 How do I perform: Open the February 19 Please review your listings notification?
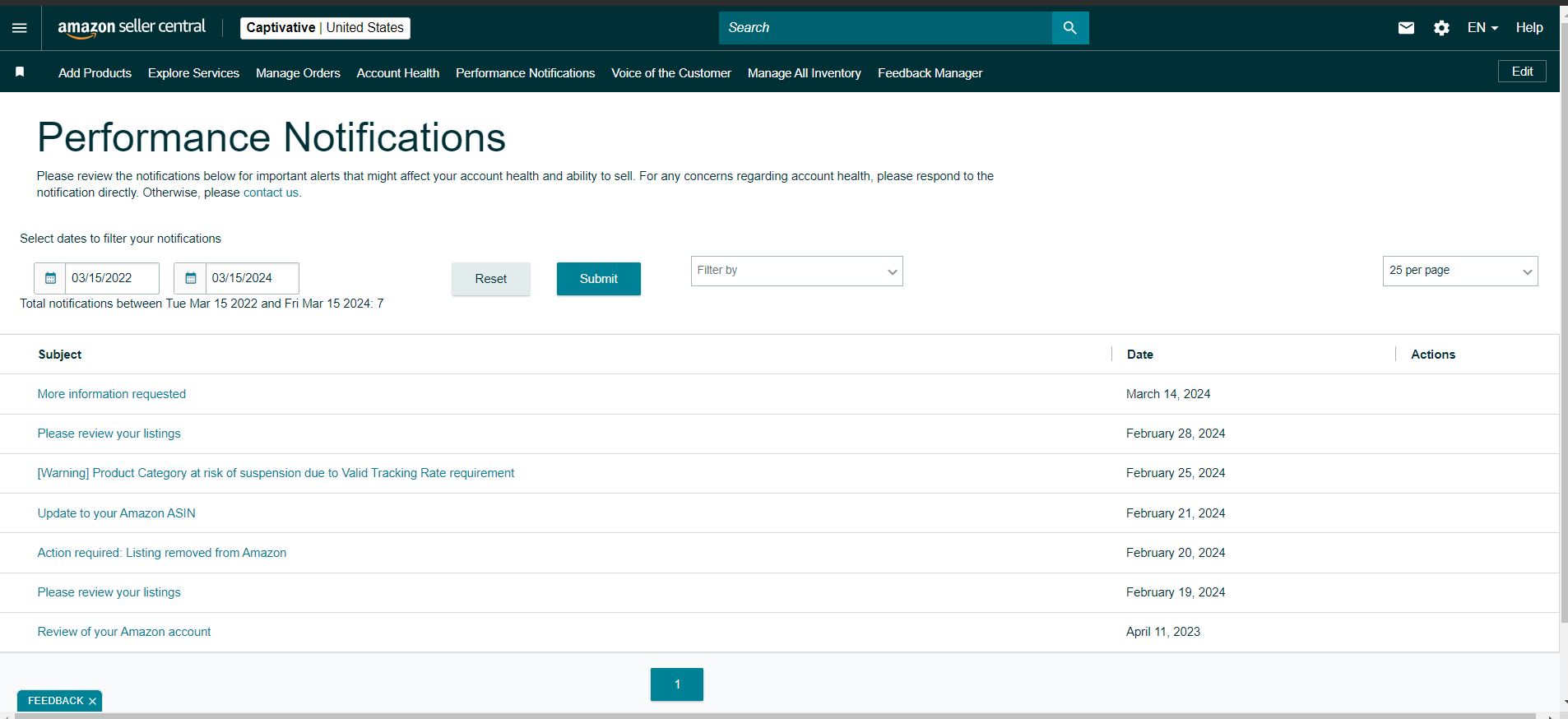tap(109, 592)
